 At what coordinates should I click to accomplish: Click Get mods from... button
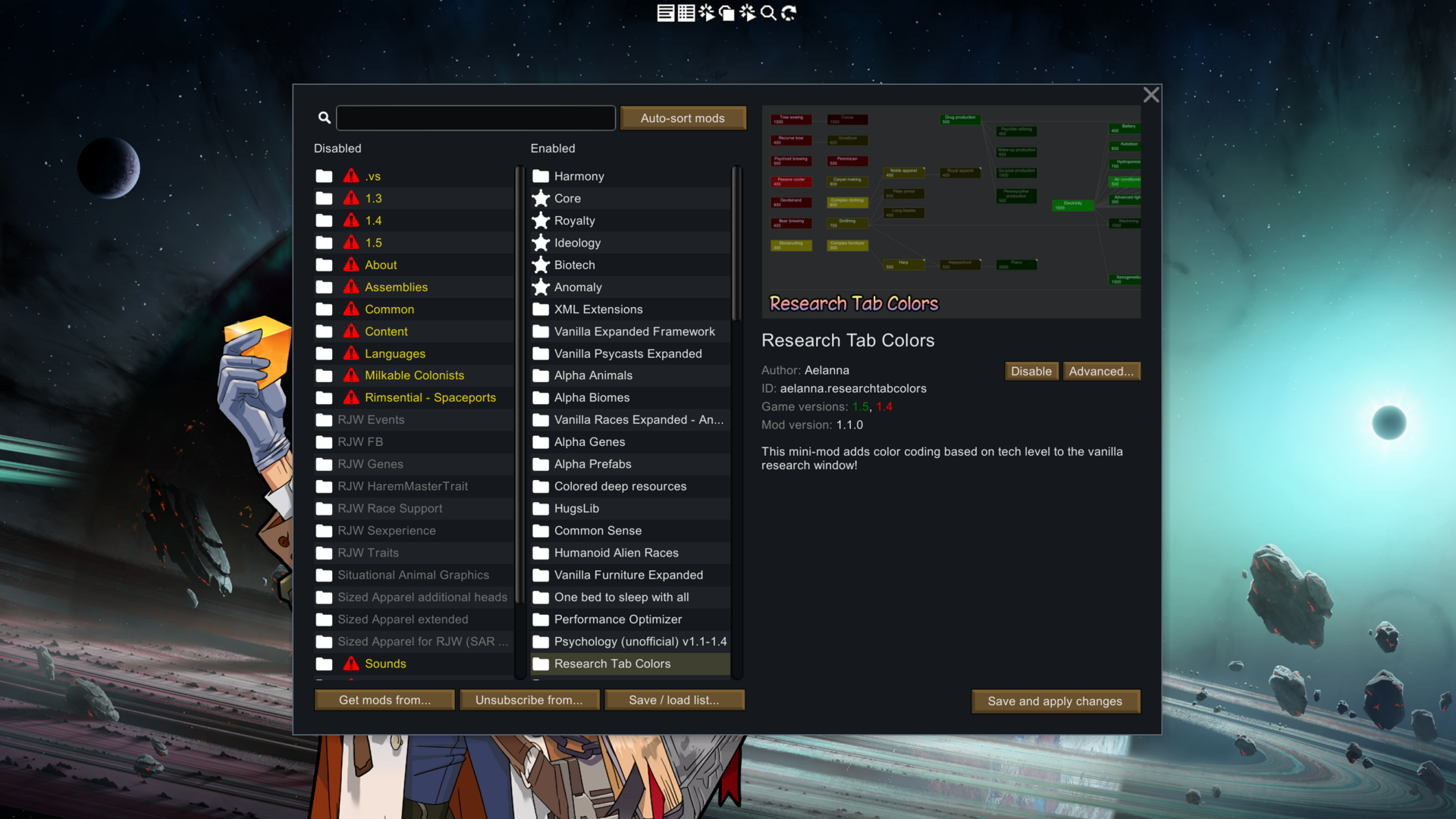(x=384, y=700)
